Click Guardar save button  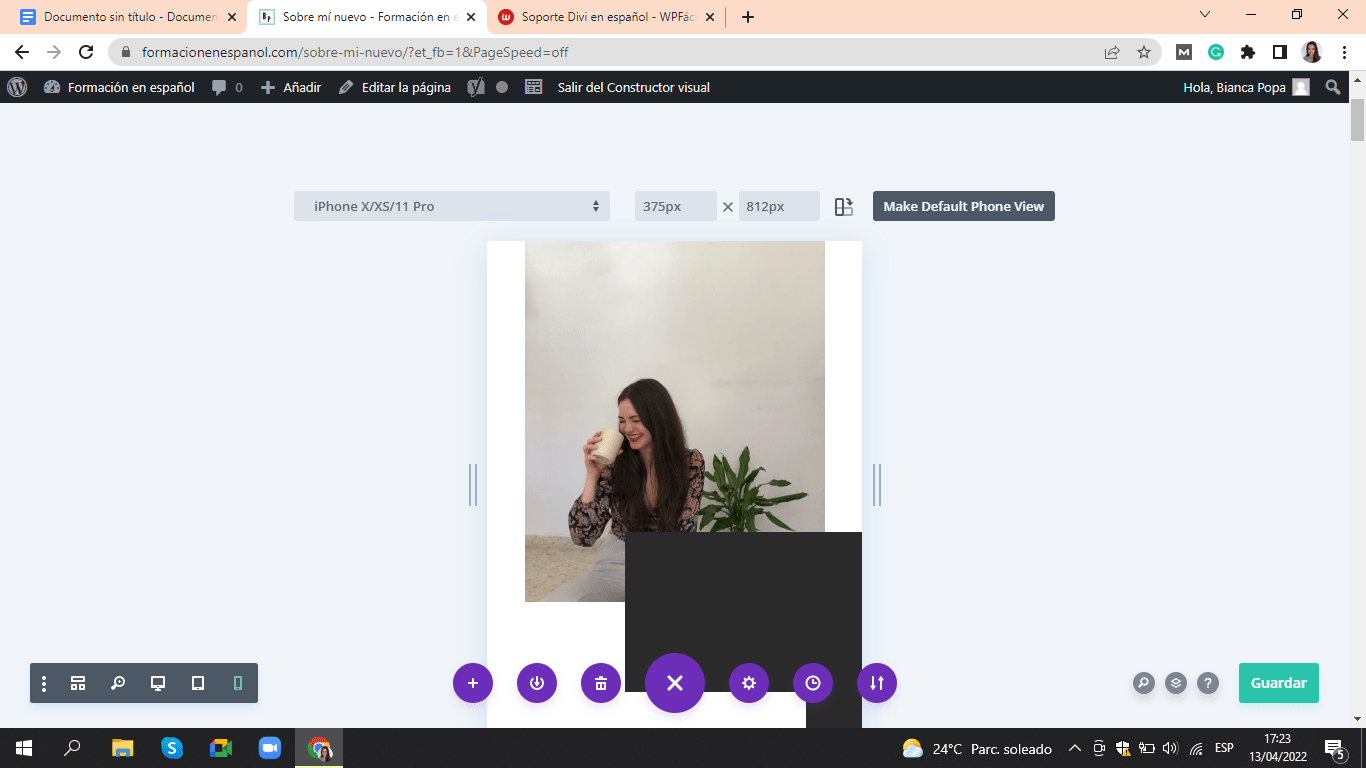point(1279,683)
